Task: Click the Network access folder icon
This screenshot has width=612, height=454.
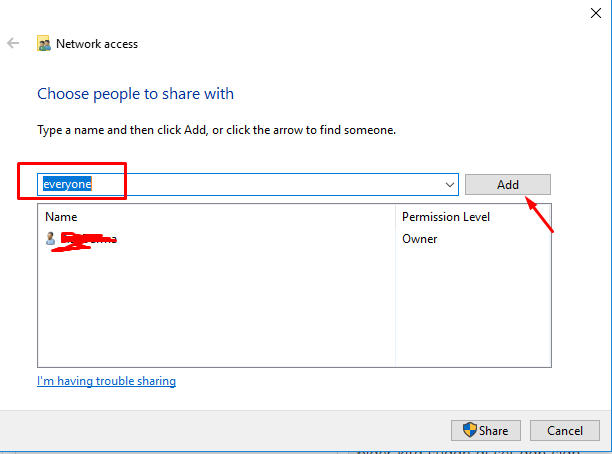Action: point(44,43)
